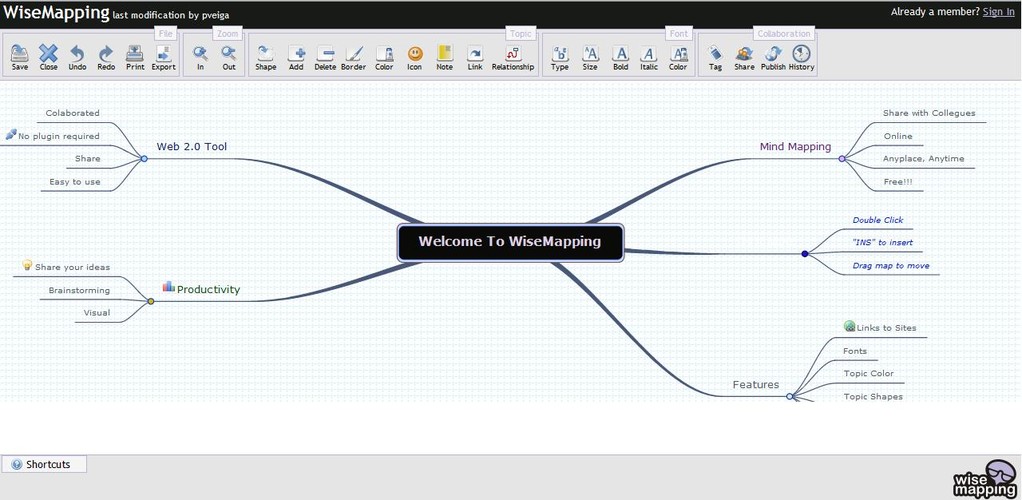
Task: Click the pin icon on No plugin required
Action: click(10, 134)
